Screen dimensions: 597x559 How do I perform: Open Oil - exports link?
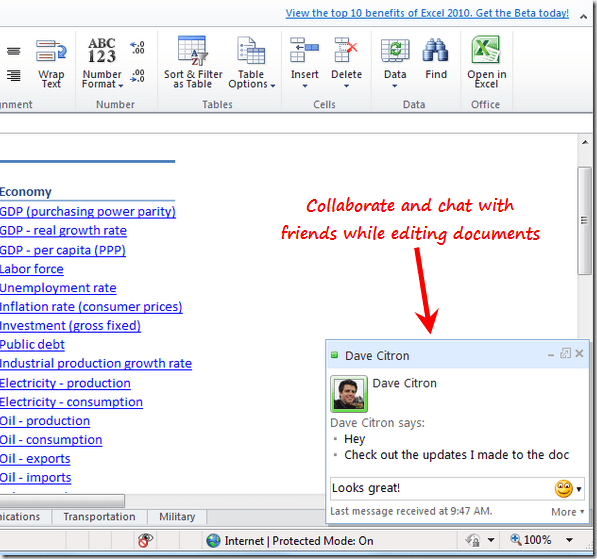[x=35, y=459]
